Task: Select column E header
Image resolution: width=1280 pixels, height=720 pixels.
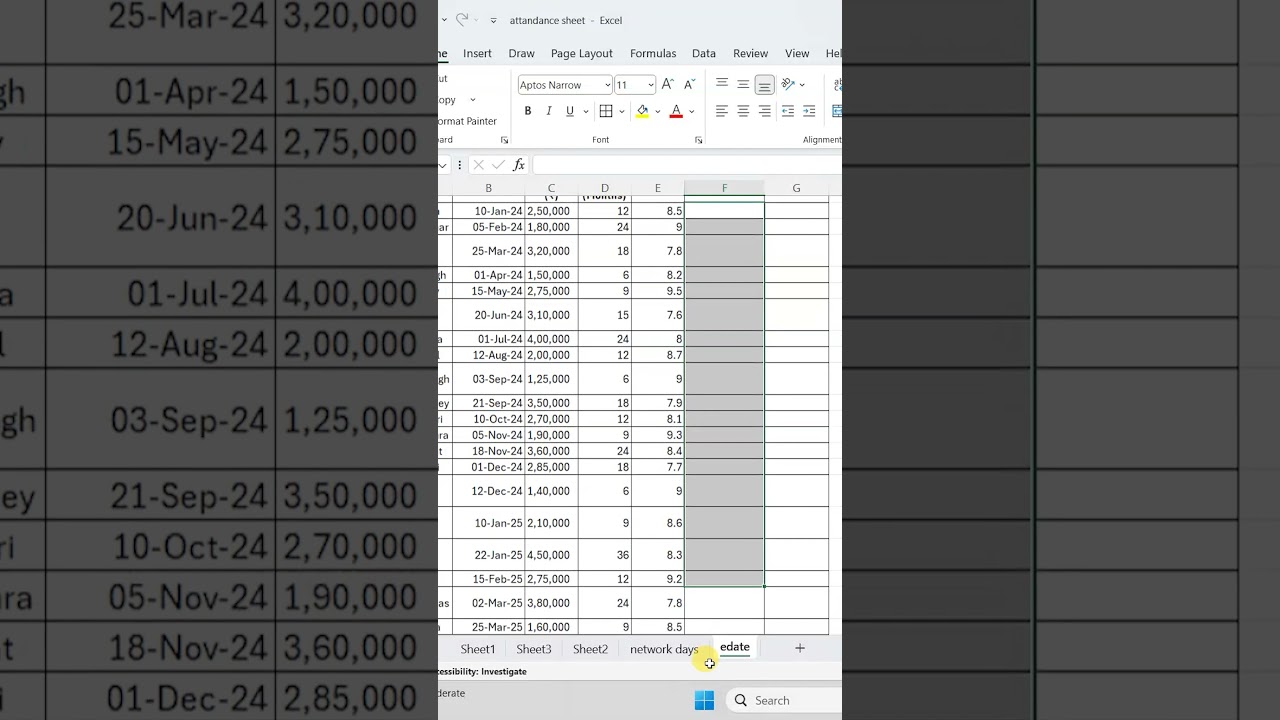Action: 658,188
